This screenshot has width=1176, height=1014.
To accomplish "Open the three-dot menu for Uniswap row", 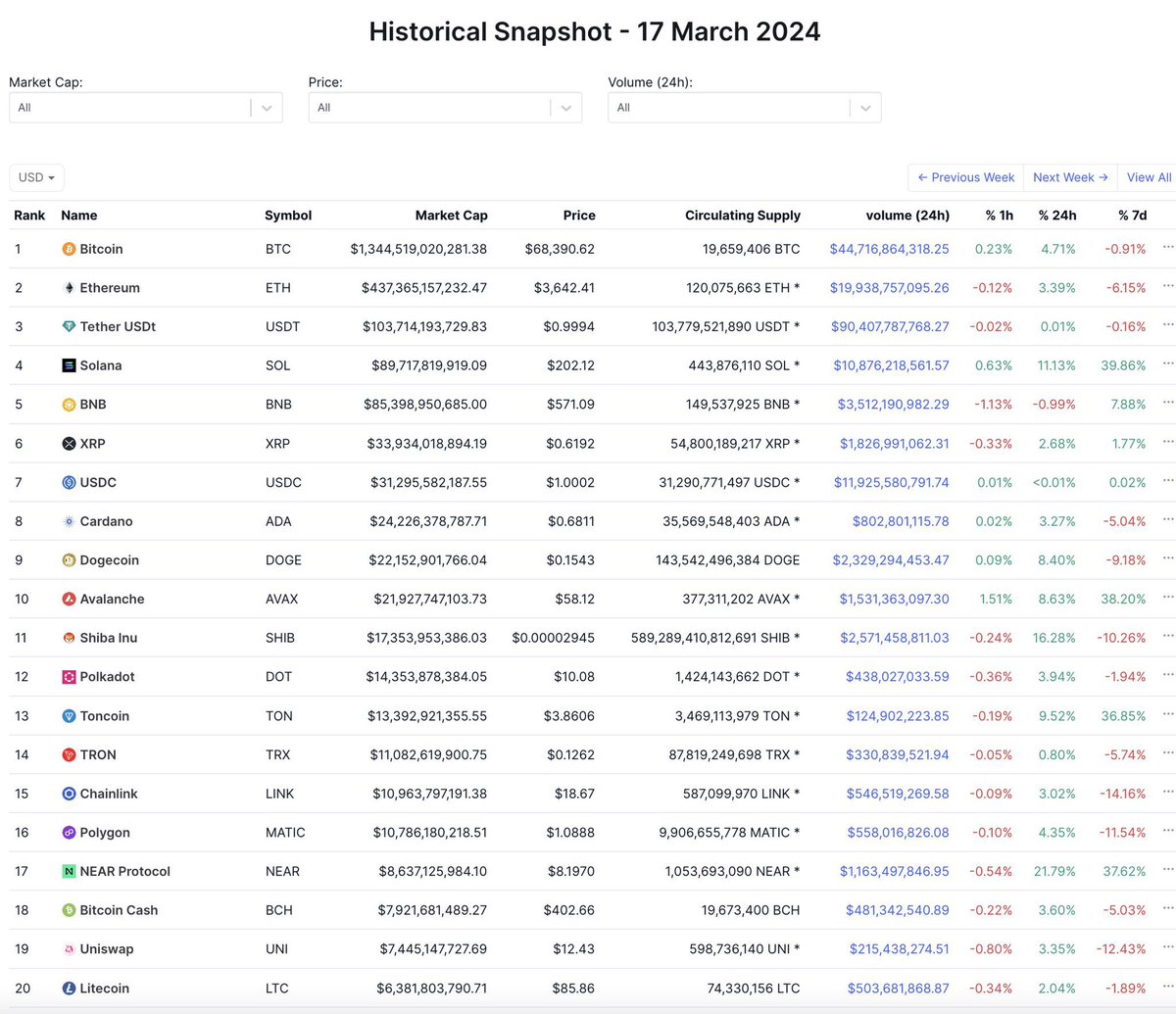I will pos(1167,947).
